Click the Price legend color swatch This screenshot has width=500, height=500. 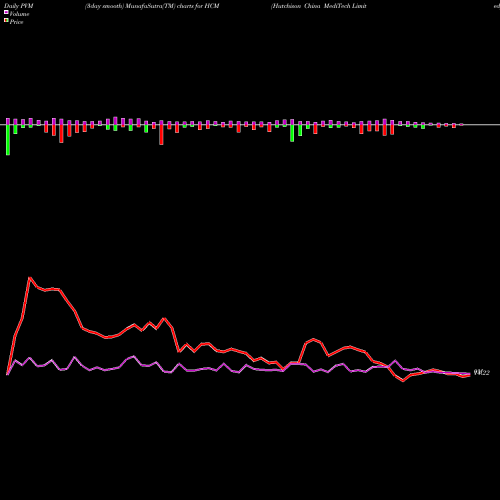coord(6,21)
